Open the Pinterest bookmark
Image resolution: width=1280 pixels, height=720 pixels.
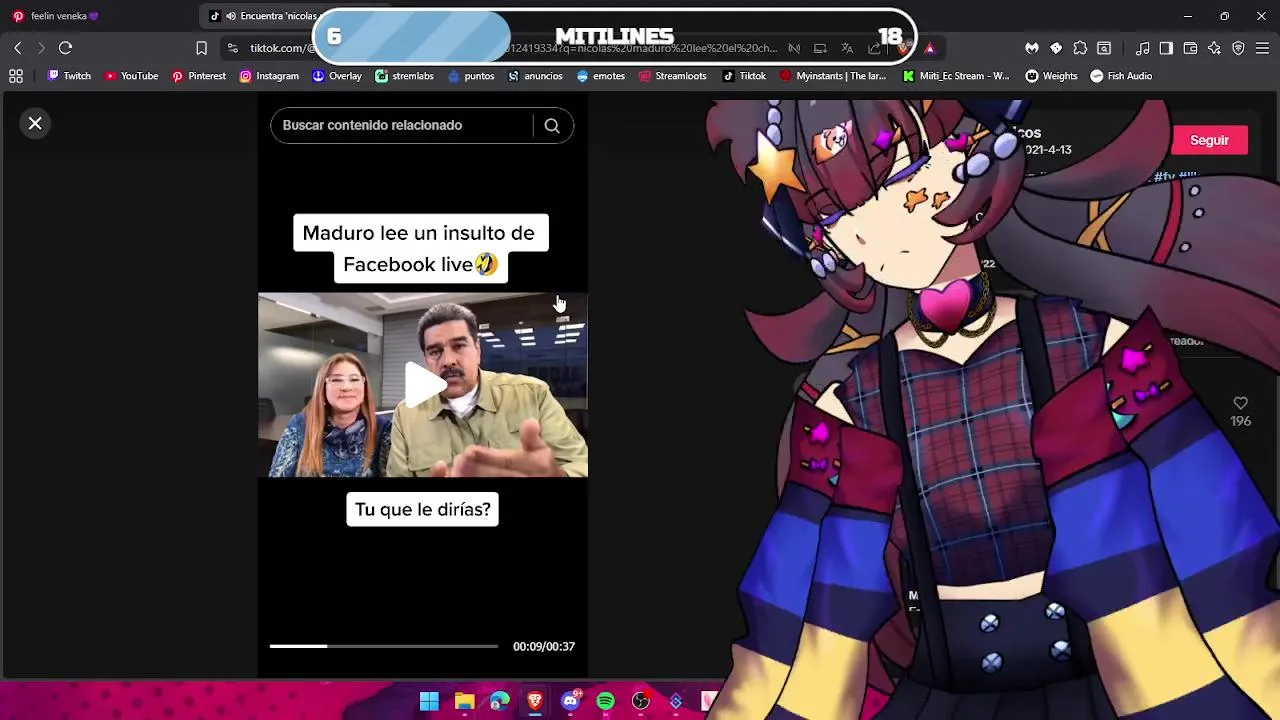[x=198, y=76]
